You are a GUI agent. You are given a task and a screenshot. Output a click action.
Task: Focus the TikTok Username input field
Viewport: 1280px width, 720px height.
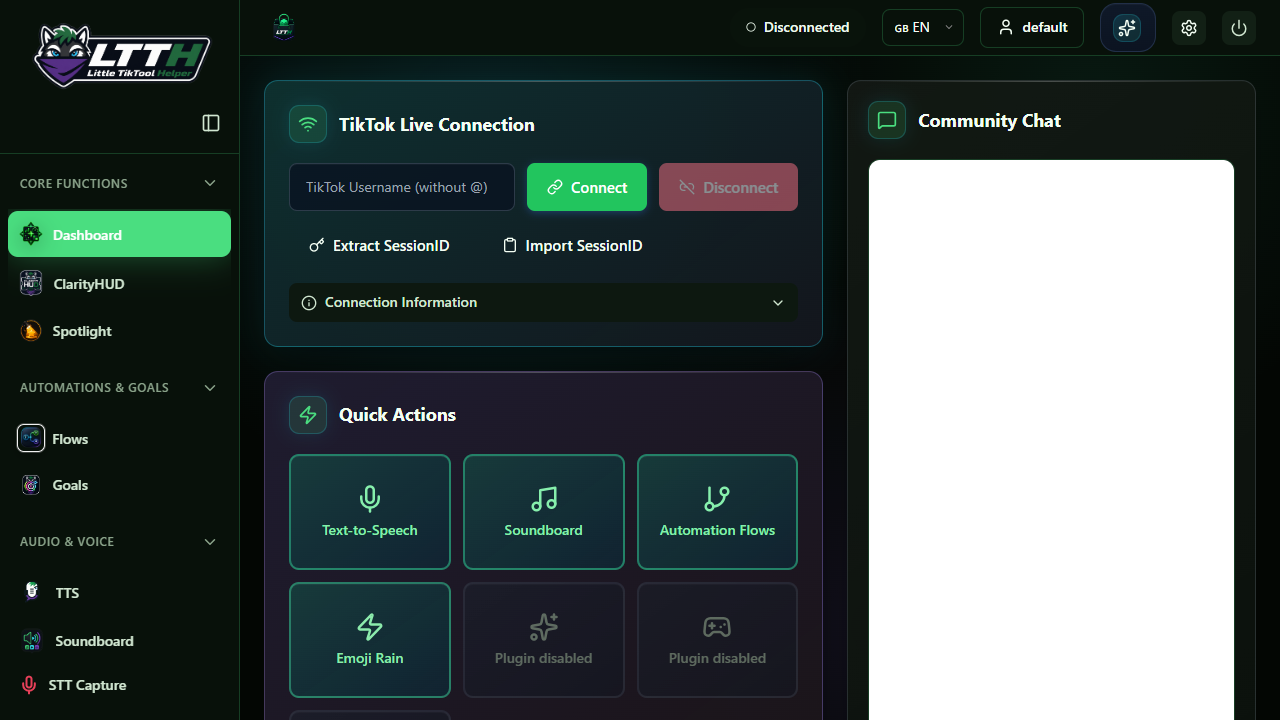(402, 187)
